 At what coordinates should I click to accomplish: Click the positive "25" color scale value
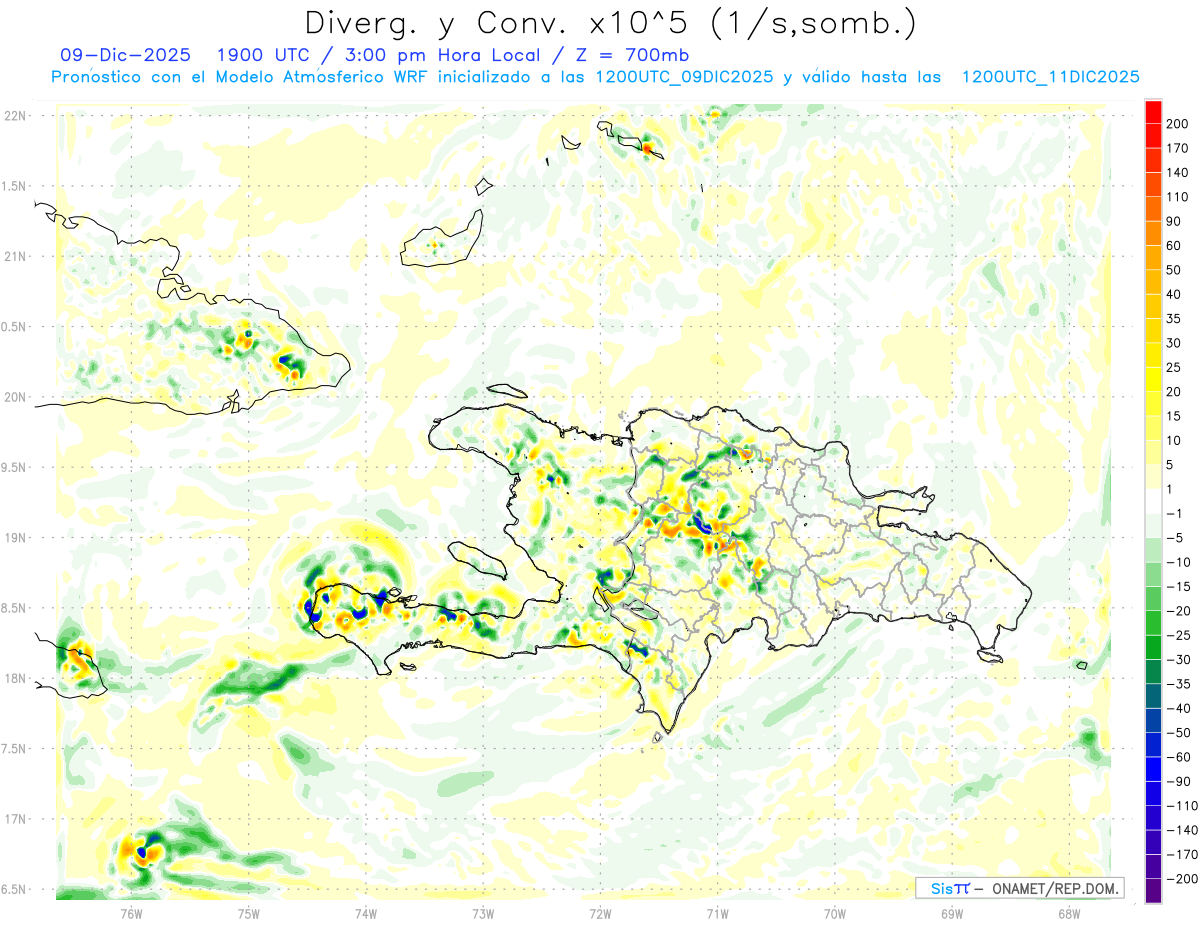1174,368
